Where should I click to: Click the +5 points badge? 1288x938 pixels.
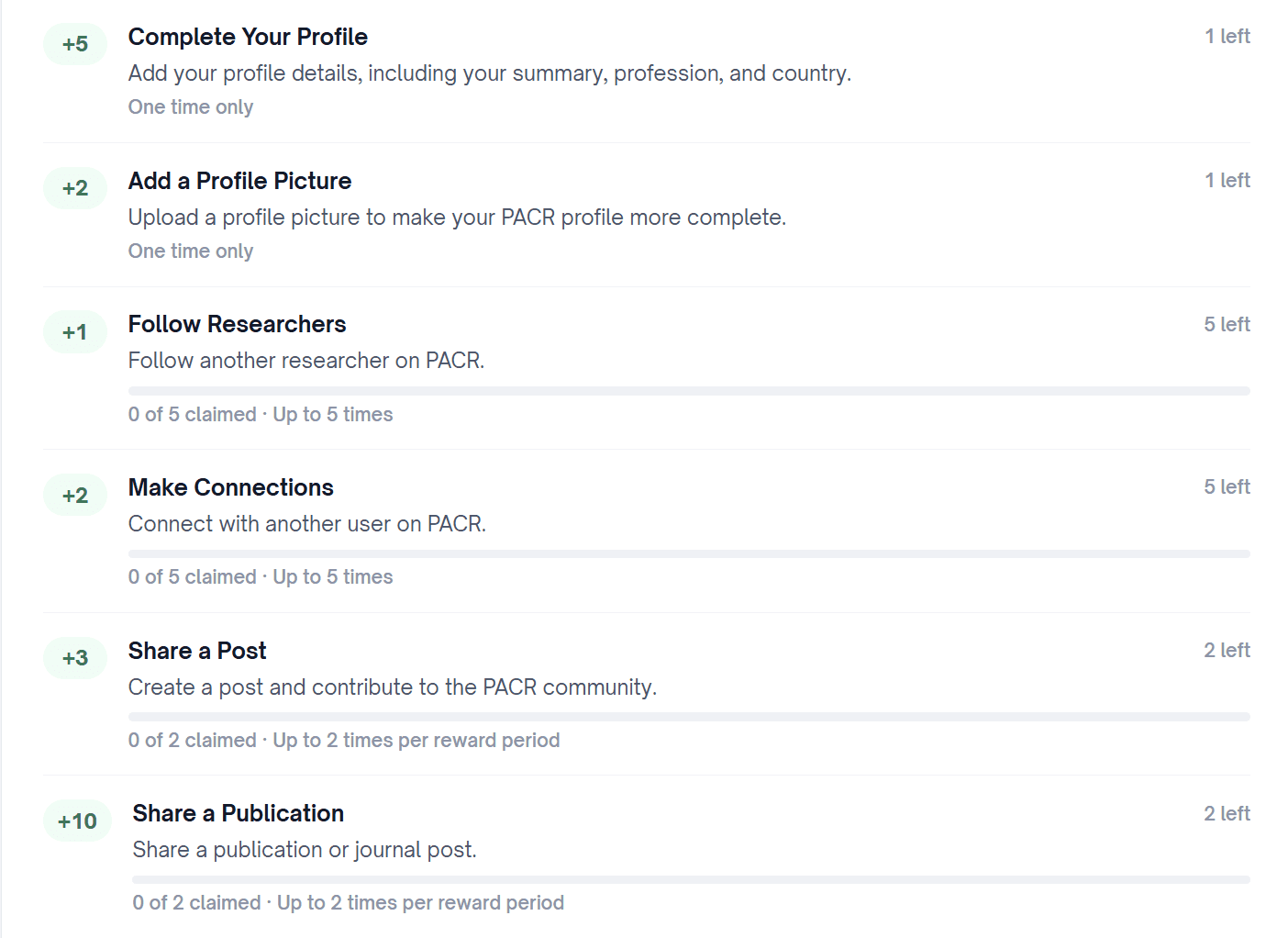coord(75,44)
